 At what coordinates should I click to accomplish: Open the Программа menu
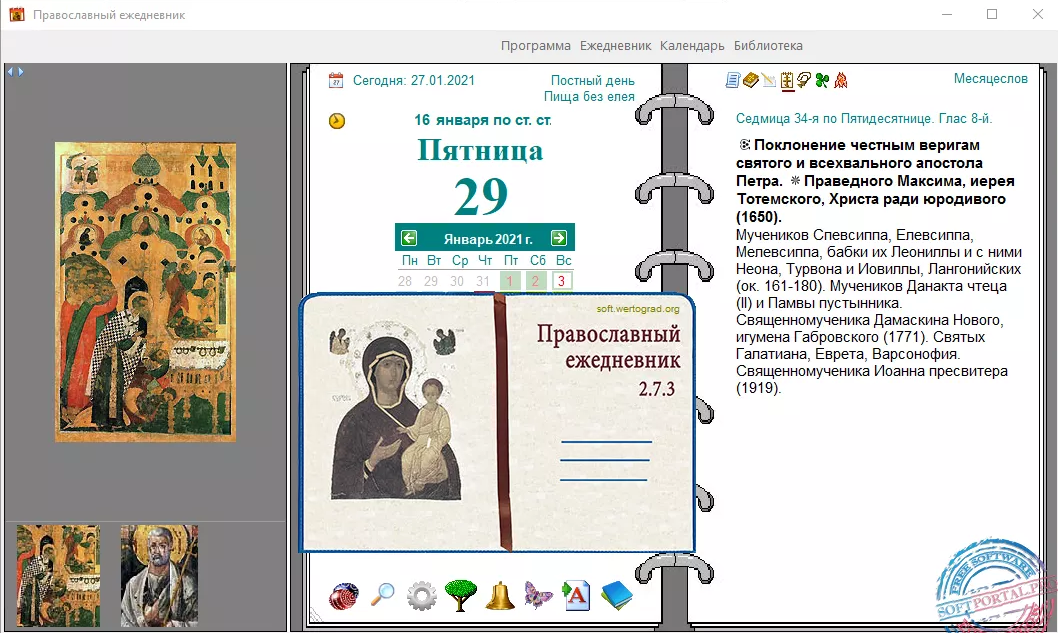click(536, 45)
